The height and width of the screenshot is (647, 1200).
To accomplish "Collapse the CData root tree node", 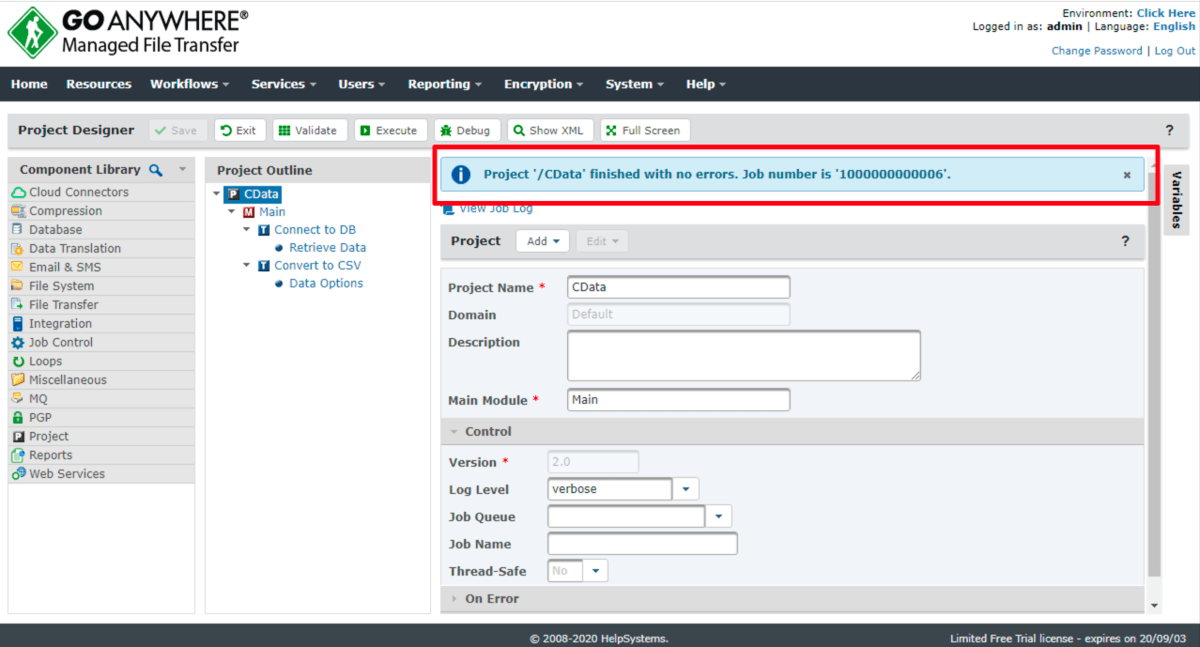I will (x=217, y=195).
